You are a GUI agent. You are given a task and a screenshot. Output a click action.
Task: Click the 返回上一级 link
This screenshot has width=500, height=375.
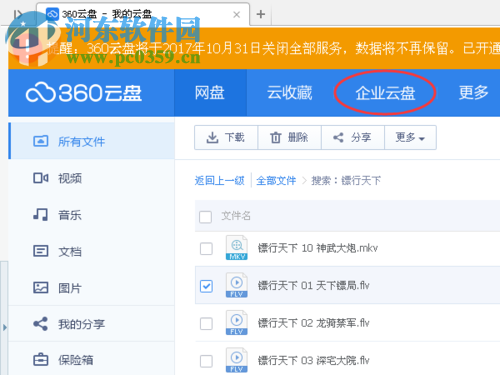(219, 181)
